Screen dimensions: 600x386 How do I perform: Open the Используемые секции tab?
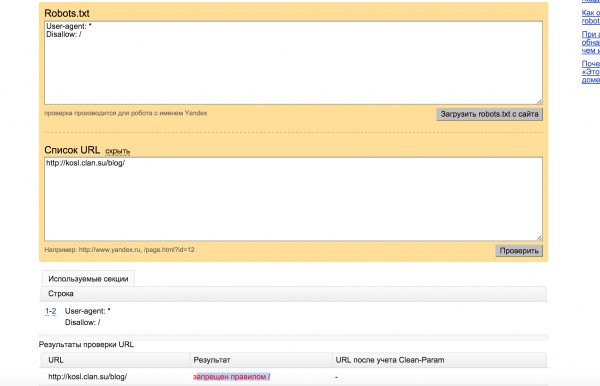click(88, 279)
